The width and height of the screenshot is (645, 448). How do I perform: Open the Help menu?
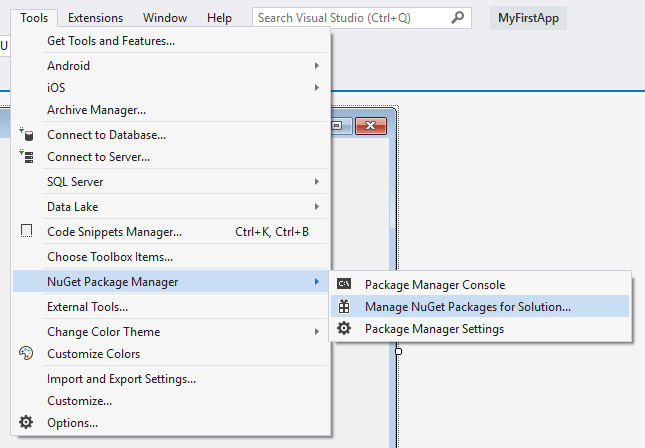click(219, 18)
